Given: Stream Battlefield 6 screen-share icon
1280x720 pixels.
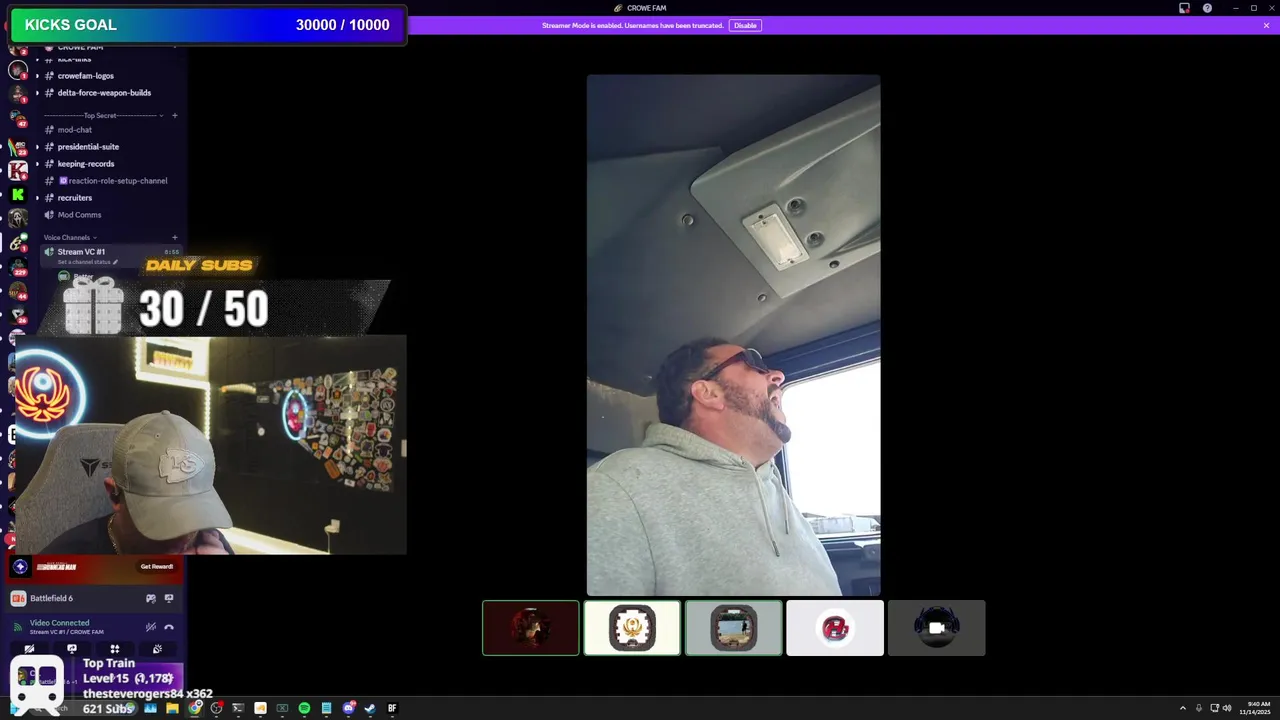Looking at the screenshot, I should pos(169,598).
